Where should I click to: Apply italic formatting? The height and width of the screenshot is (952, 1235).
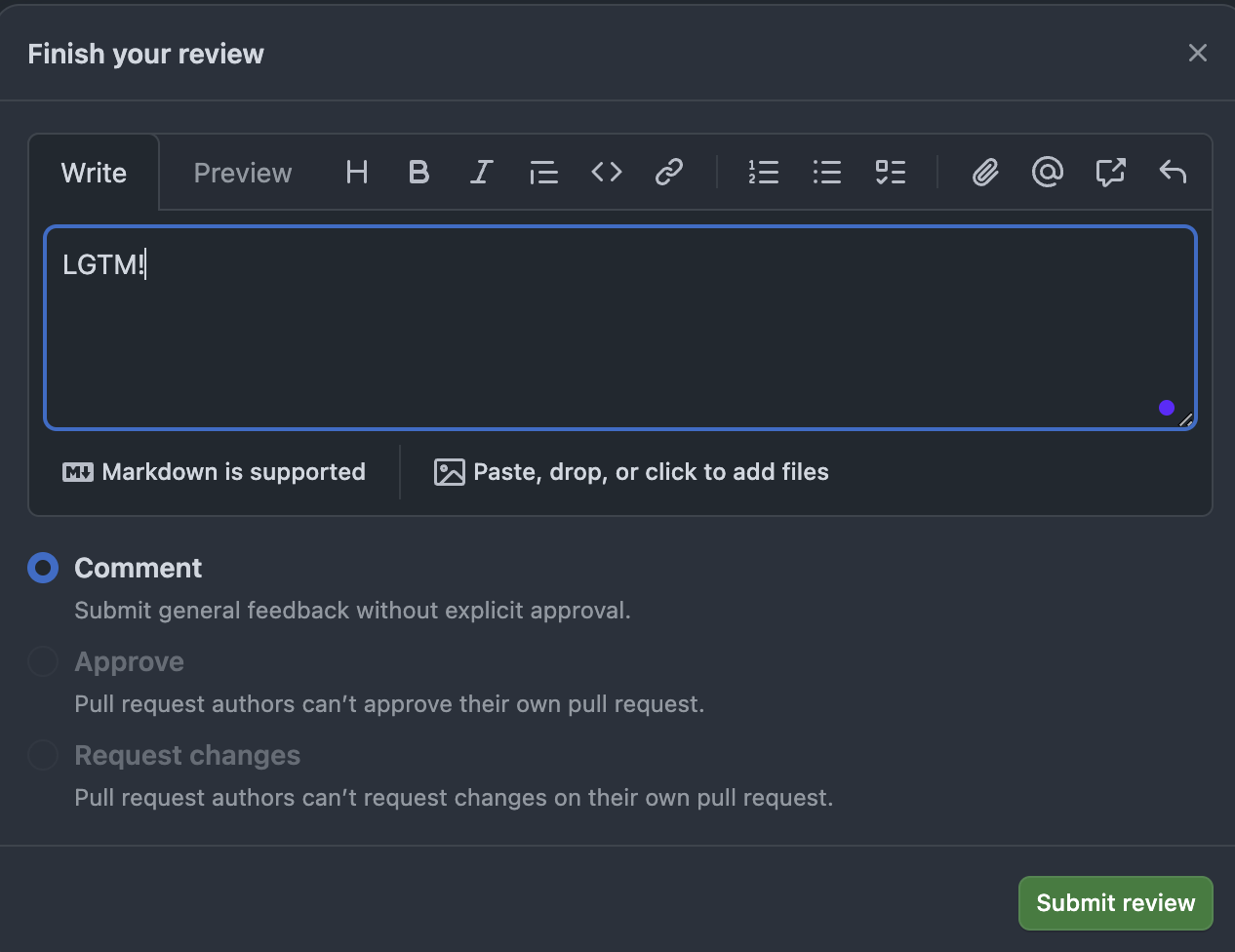coord(481,173)
